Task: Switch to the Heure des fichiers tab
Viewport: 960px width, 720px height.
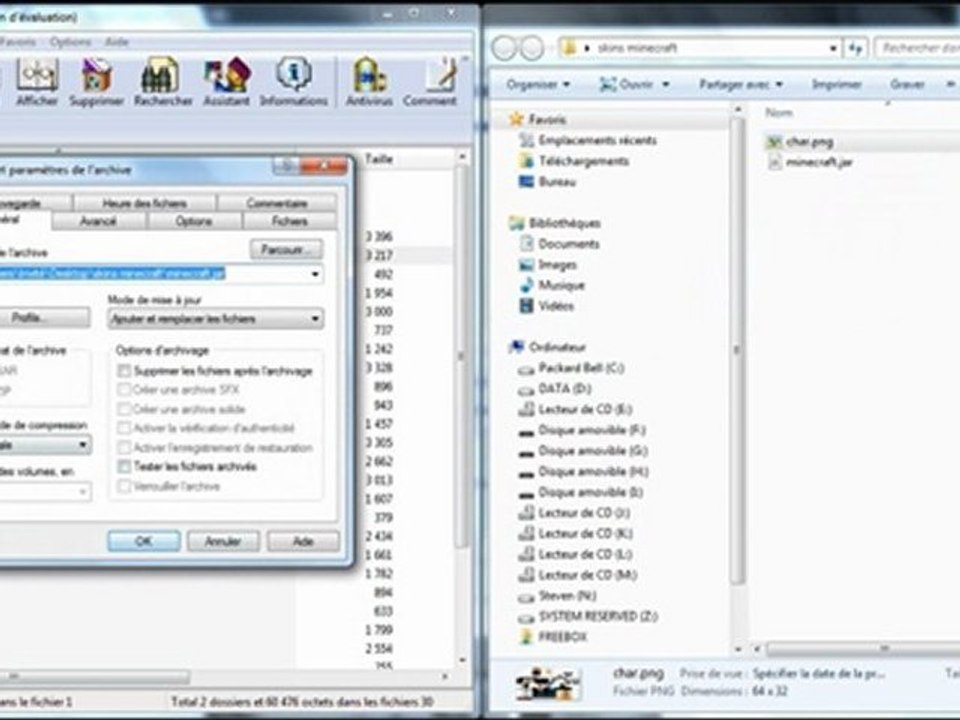Action: pos(144,203)
